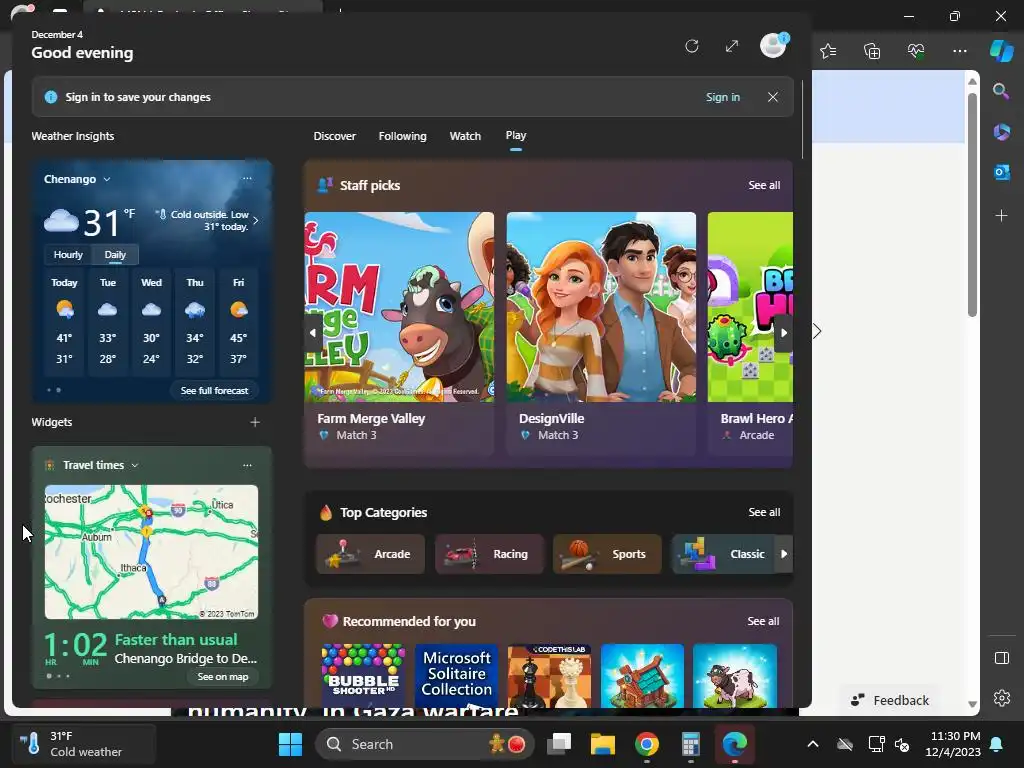Select Tue forecast column
This screenshot has width=1024, height=768.
pos(108,321)
